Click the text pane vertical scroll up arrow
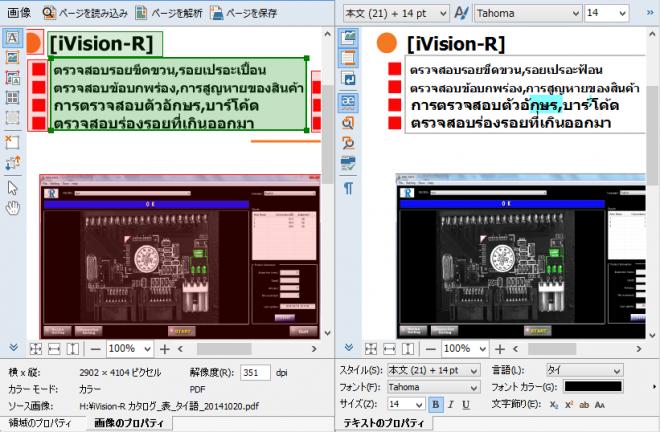The width and height of the screenshot is (660, 432). pyautogui.click(x=652, y=33)
